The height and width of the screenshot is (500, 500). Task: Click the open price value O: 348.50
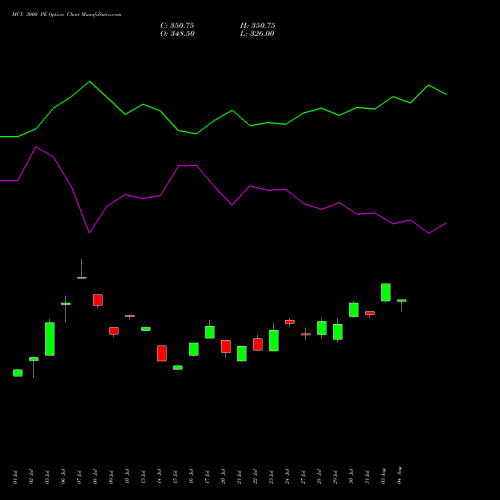(x=177, y=34)
